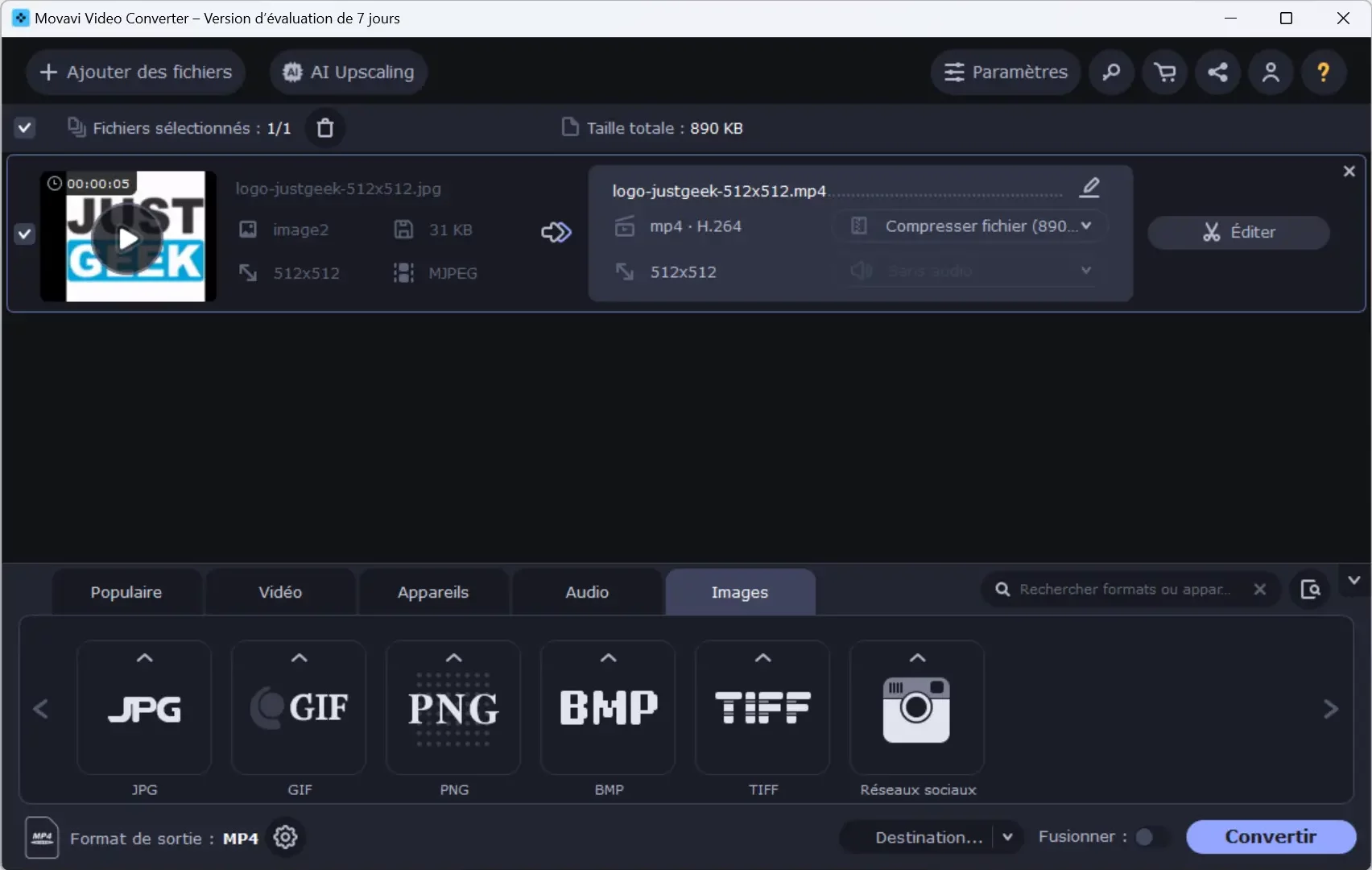The height and width of the screenshot is (870, 1372).
Task: Select JPG format tile
Action: click(144, 707)
